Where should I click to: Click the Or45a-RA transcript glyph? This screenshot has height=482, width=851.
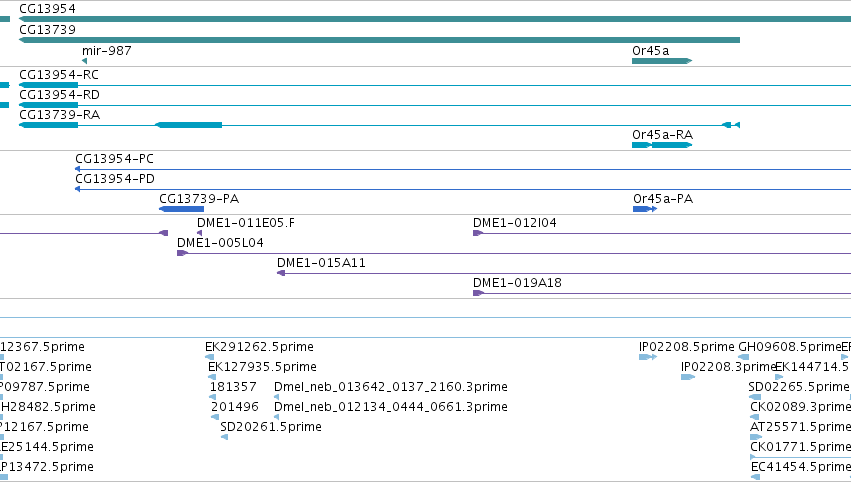coord(662,145)
